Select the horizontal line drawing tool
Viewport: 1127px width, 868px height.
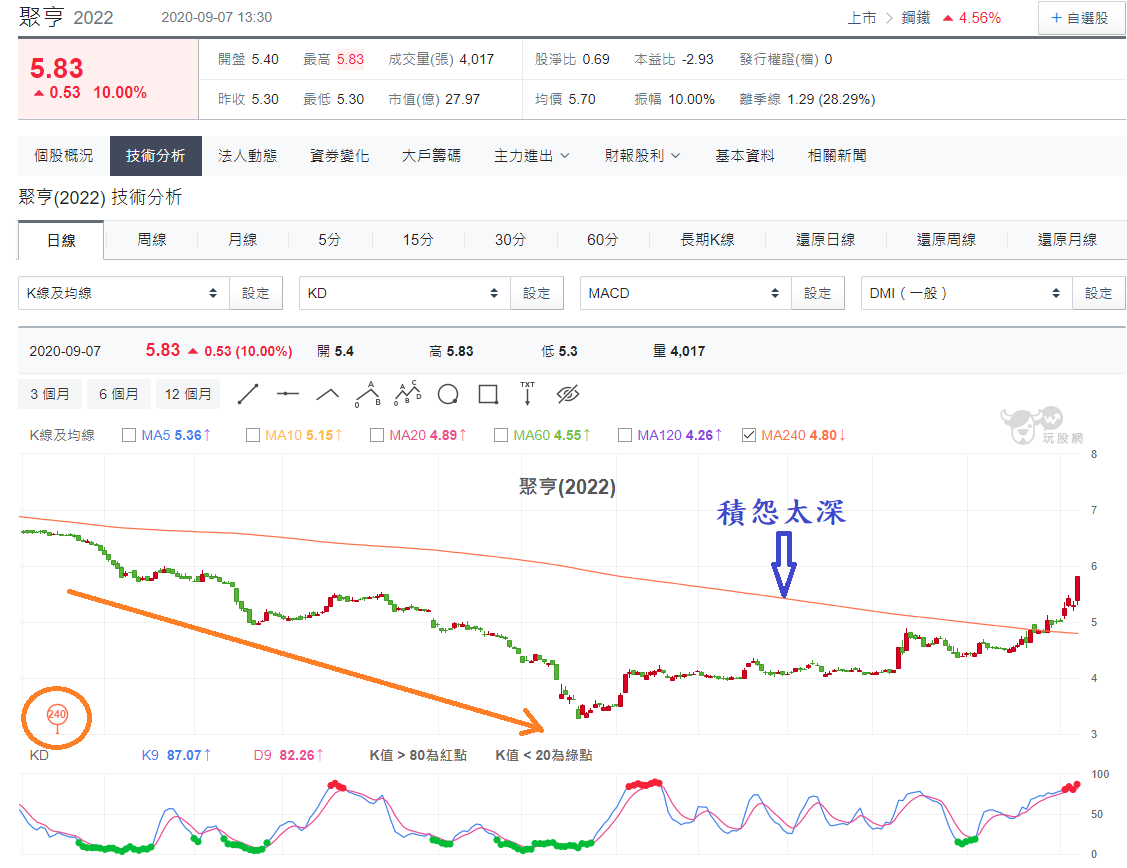tap(288, 394)
